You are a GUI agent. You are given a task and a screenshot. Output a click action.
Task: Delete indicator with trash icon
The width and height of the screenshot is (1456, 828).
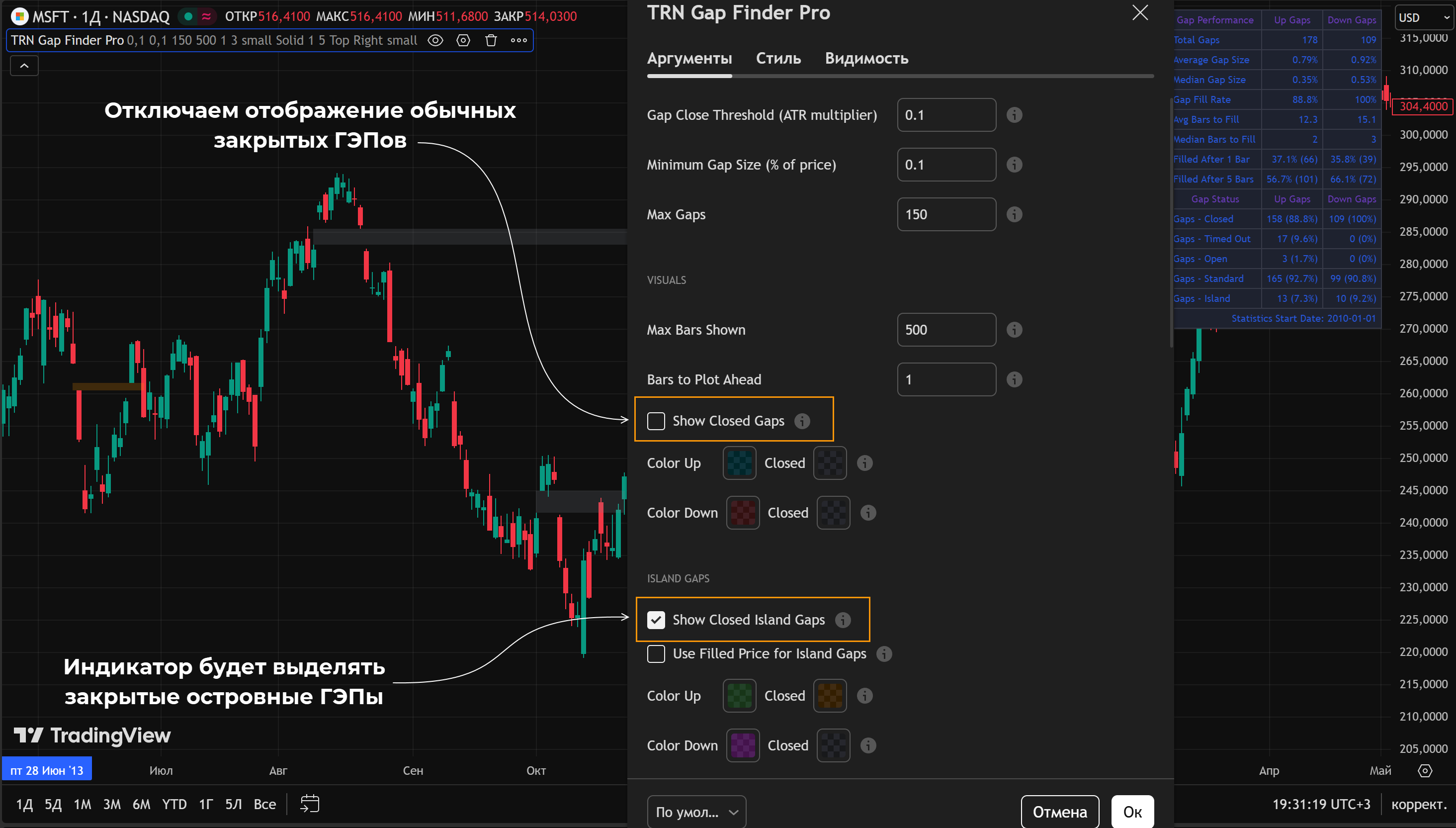click(491, 40)
